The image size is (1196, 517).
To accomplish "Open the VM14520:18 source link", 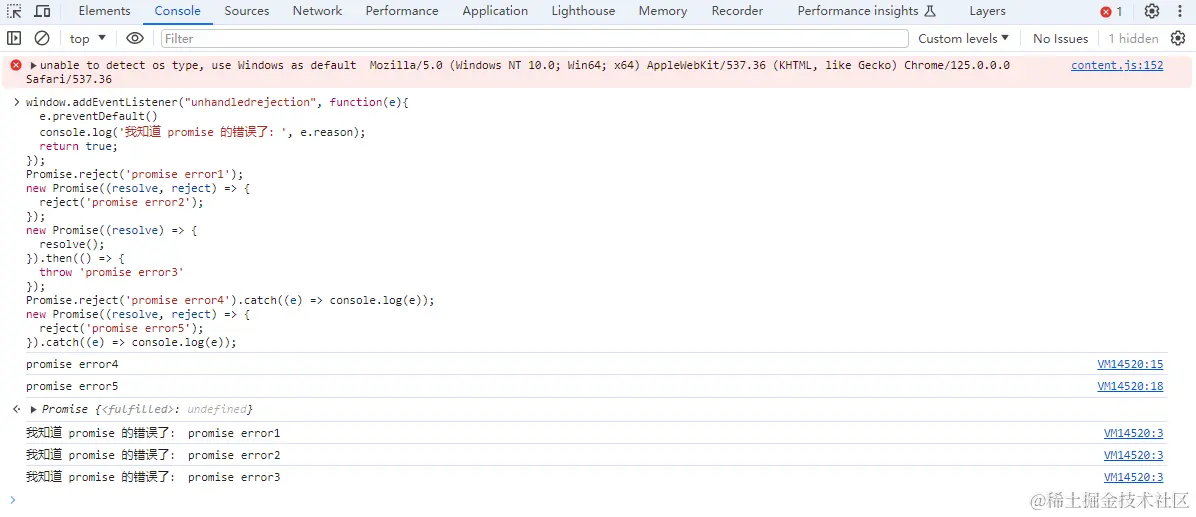I will coord(1130,387).
